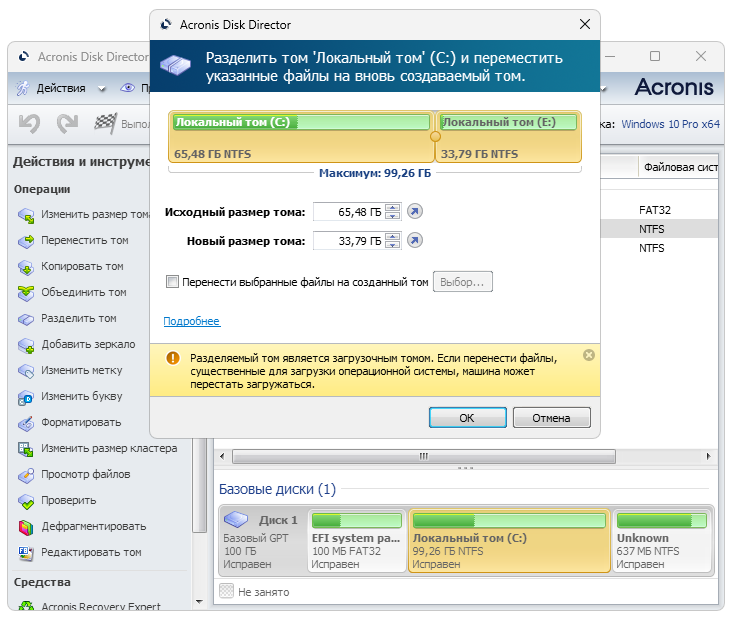The image size is (729, 617).
Task: Select the Unknown 637 МБ NTFS partition
Action: pyautogui.click(x=662, y=541)
